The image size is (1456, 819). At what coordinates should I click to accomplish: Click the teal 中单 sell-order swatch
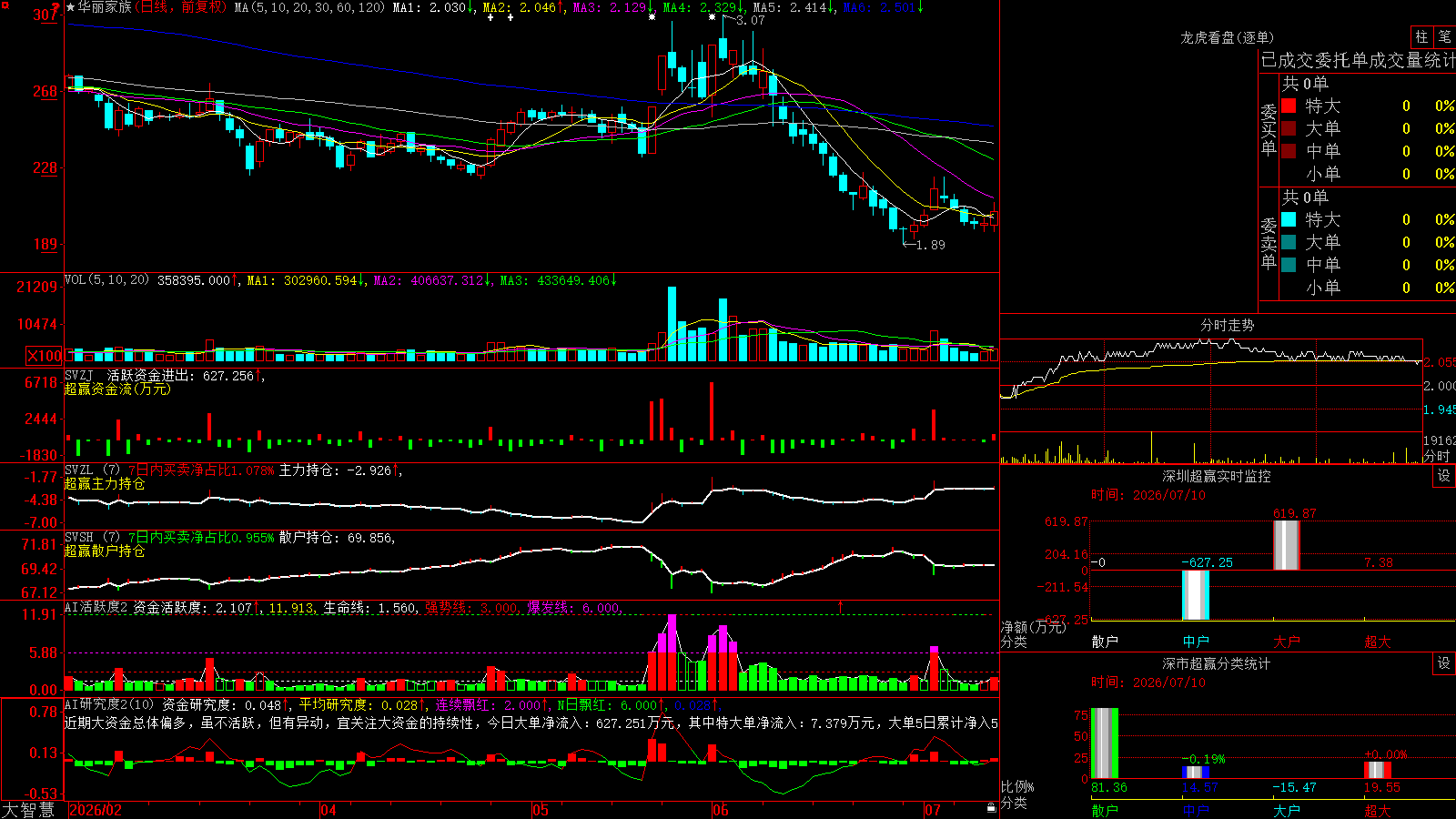tap(1289, 265)
